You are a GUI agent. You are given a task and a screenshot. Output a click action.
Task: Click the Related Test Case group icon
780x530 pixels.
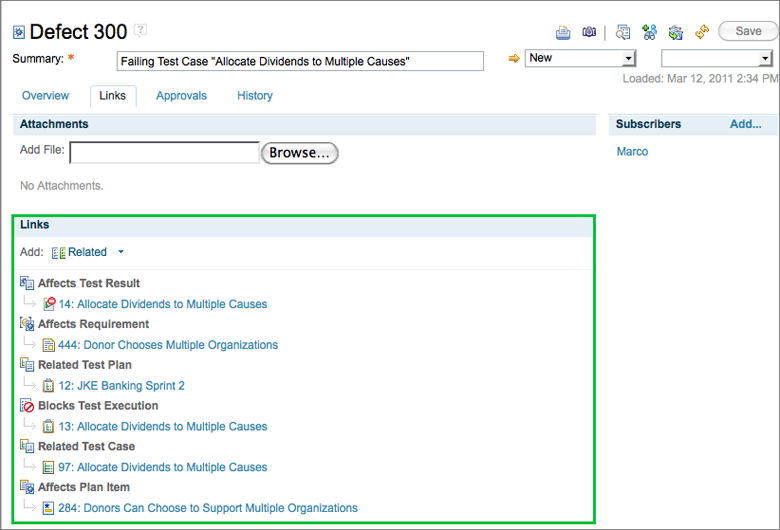click(27, 446)
